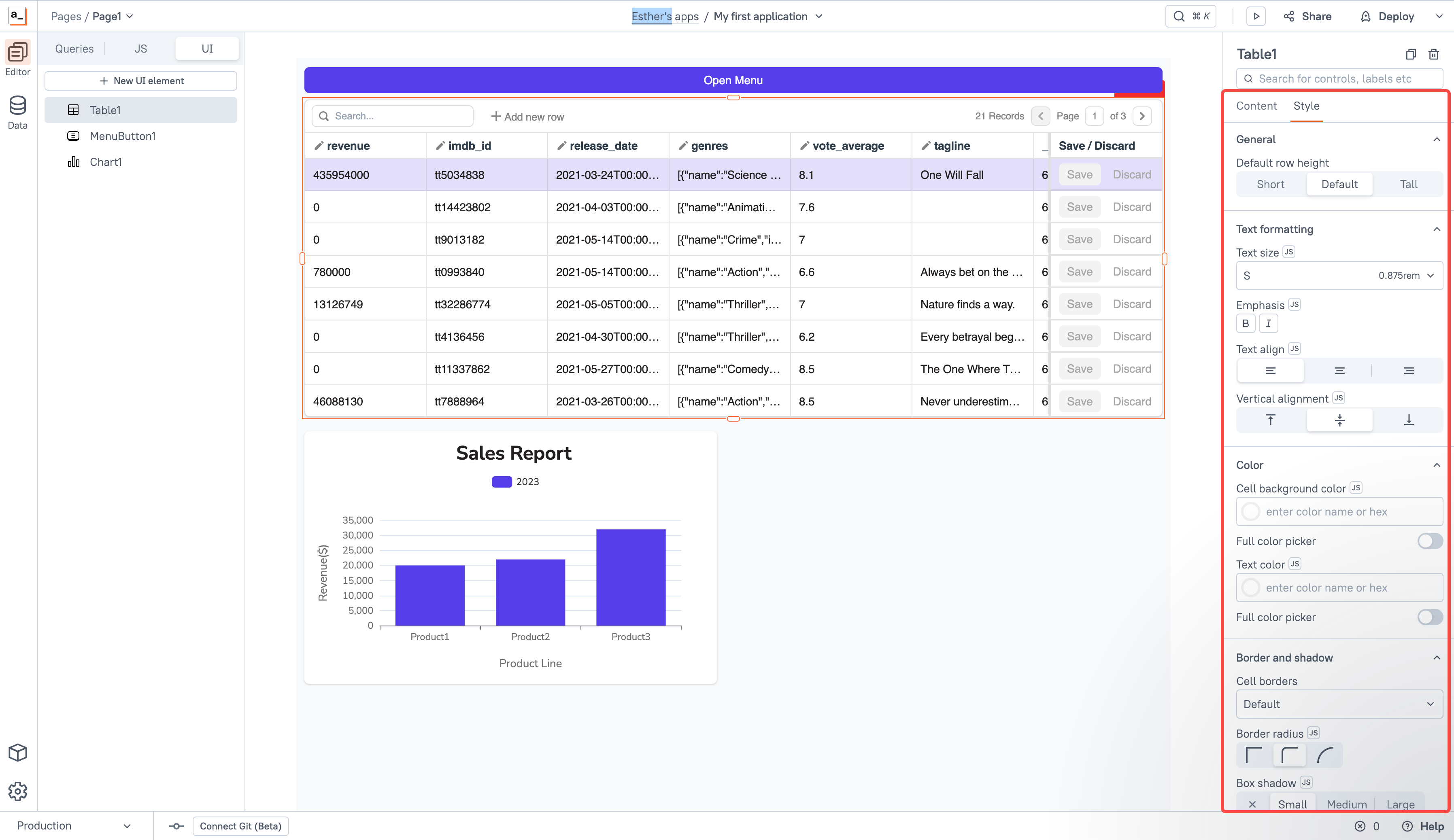Click the cell background color swatch
The image size is (1454, 840).
(1250, 512)
